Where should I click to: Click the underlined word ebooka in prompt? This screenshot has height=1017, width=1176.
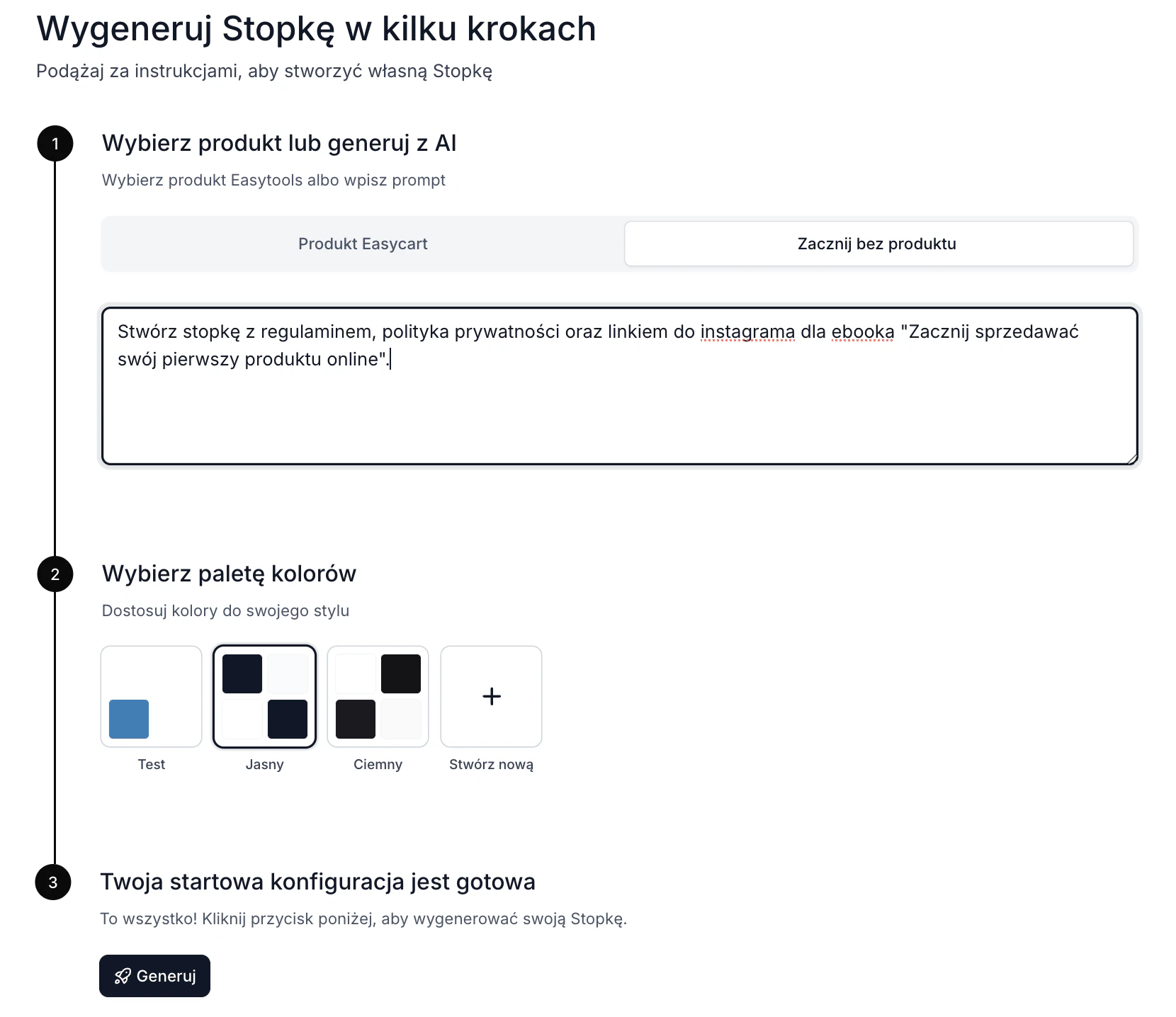pyautogui.click(x=863, y=332)
